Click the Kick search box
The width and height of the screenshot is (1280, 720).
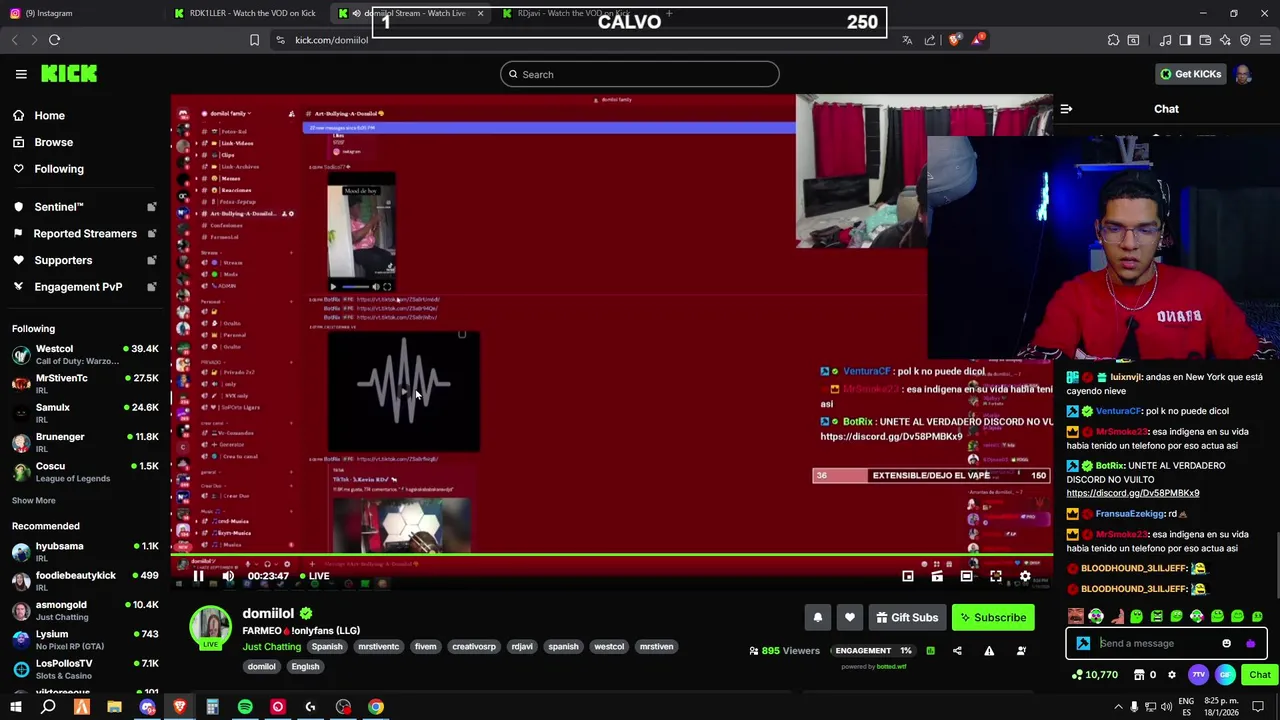tap(640, 74)
